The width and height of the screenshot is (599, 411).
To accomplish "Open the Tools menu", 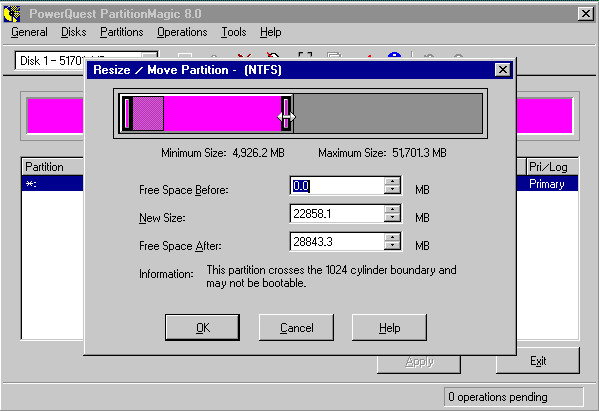I will point(234,32).
